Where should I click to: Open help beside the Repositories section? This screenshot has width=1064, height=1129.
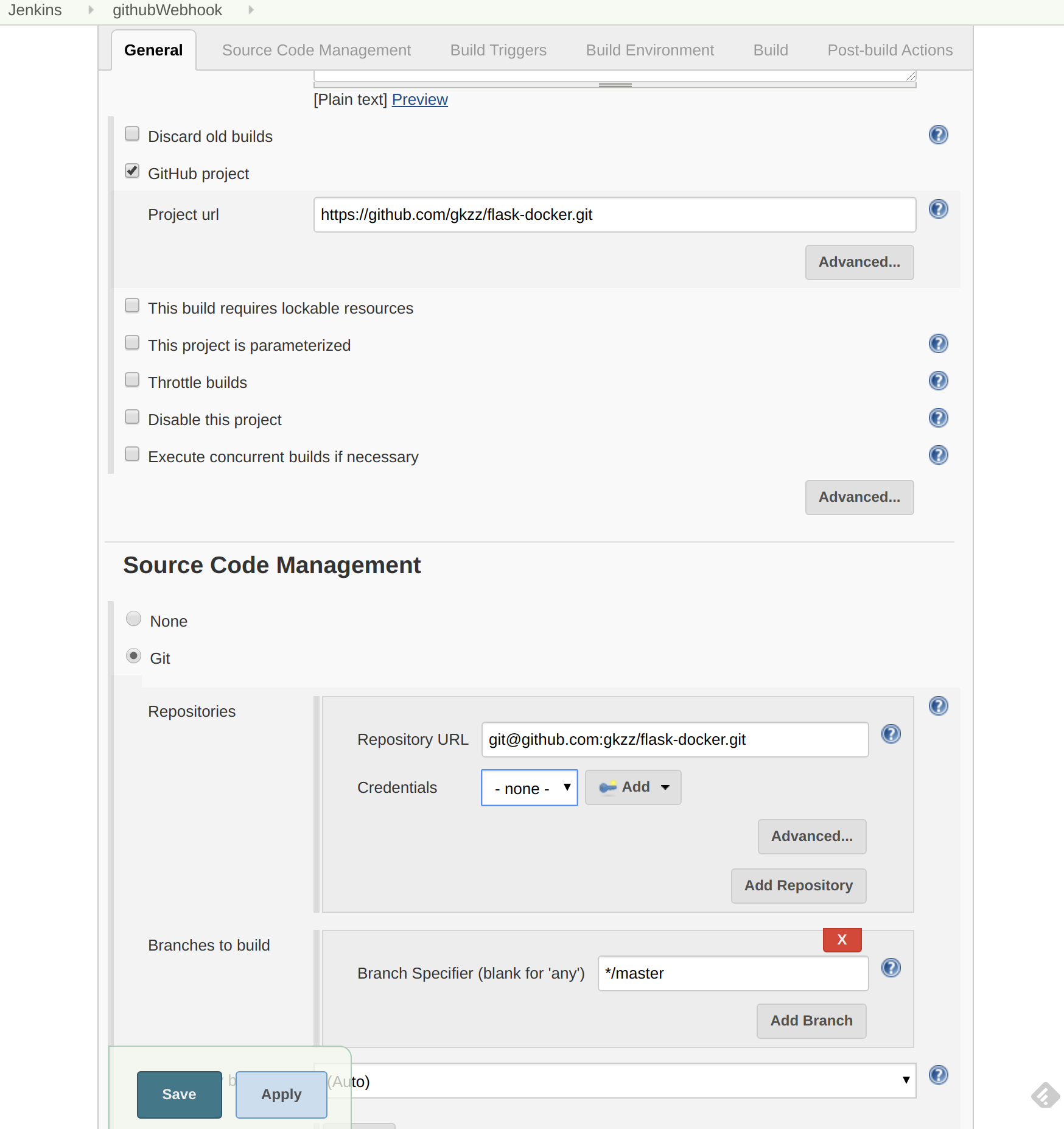point(938,706)
